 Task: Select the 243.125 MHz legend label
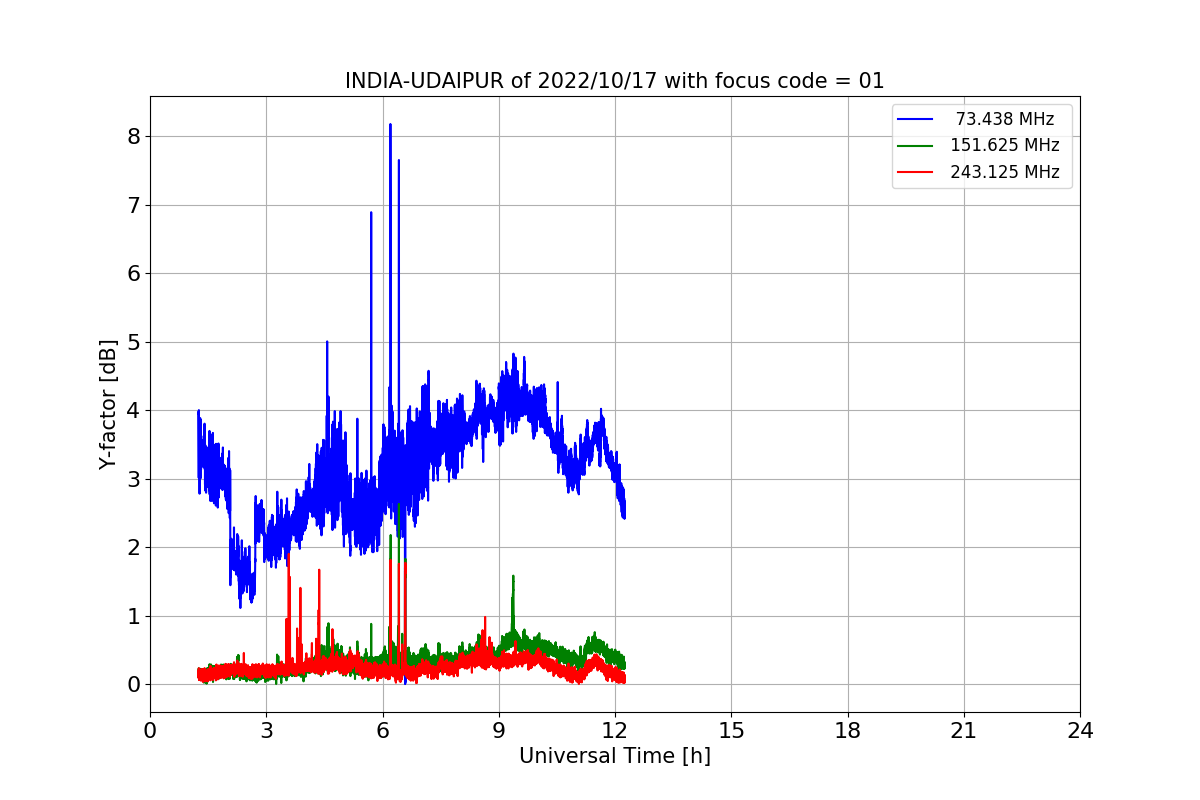(1004, 172)
